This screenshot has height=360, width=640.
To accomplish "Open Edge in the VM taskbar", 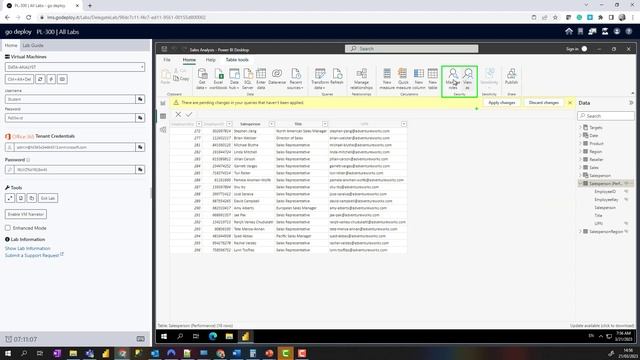I will pos(213,336).
